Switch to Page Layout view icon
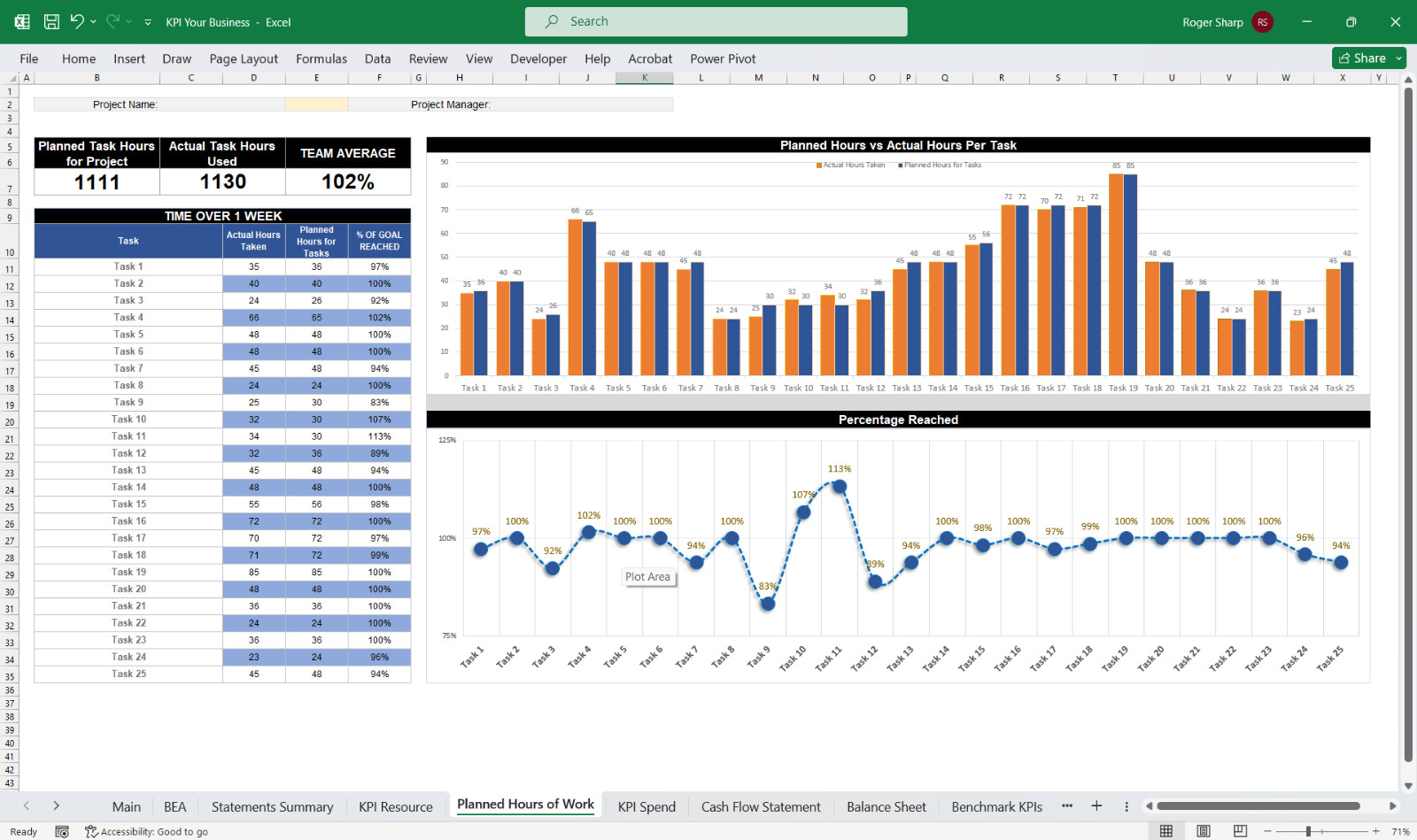This screenshot has height=840, width=1417. point(1203,831)
